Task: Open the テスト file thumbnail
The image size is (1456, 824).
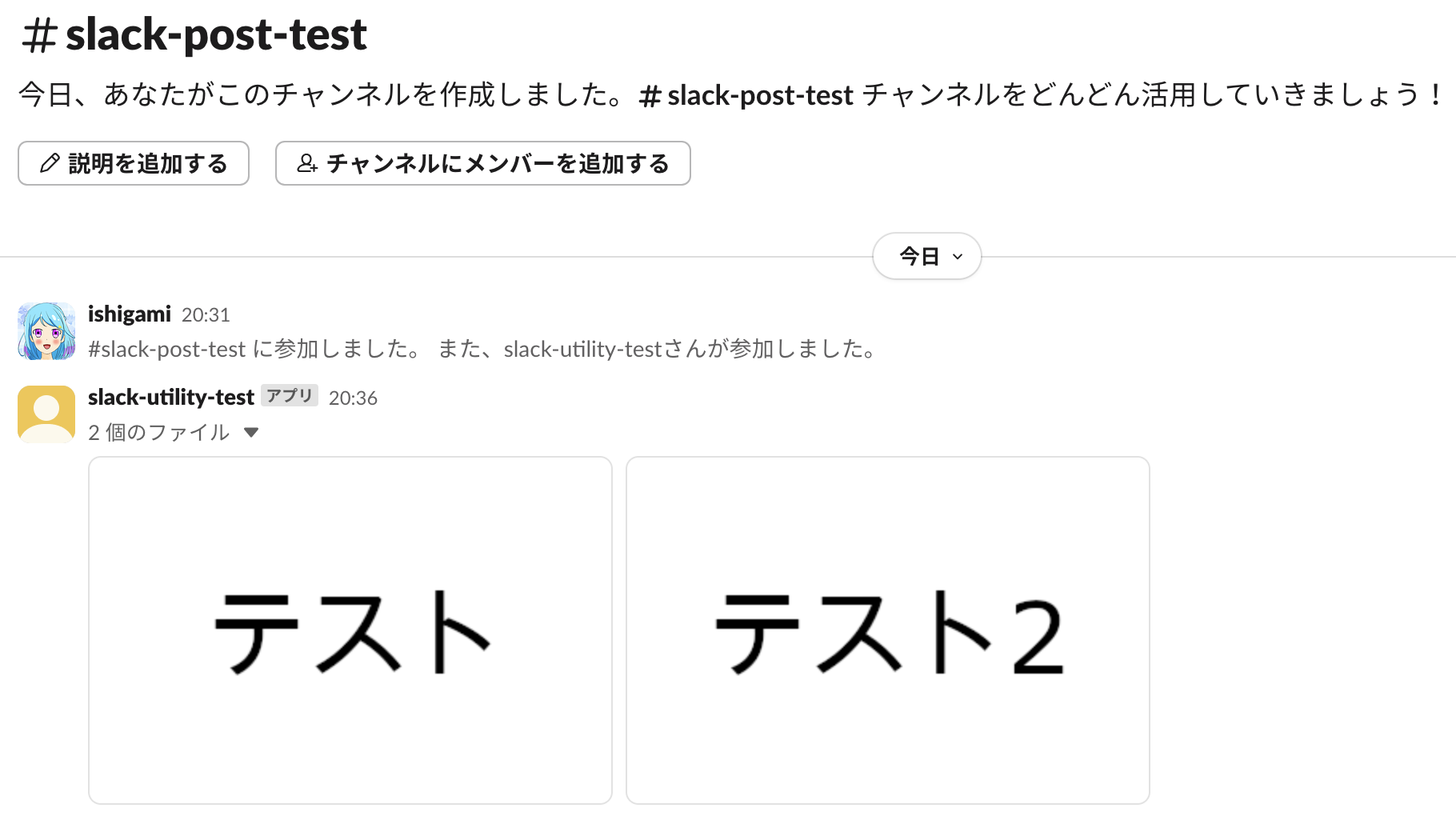Action: pos(350,631)
